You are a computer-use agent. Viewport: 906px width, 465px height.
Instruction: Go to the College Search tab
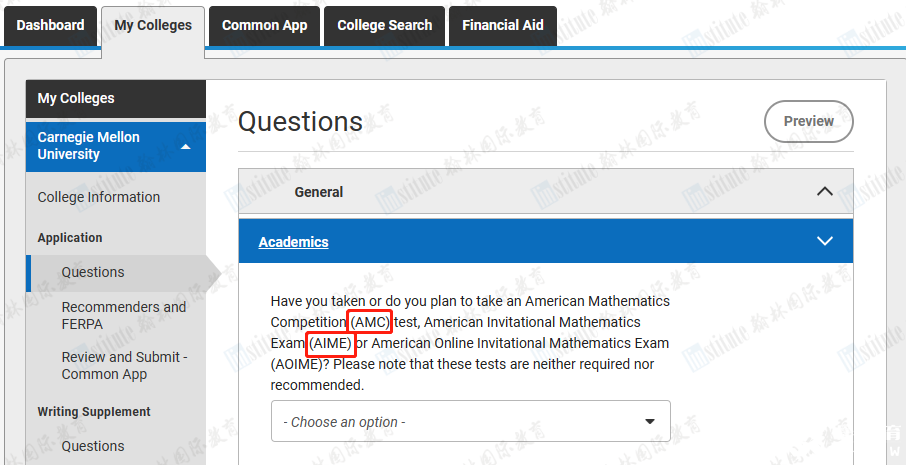pyautogui.click(x=385, y=26)
